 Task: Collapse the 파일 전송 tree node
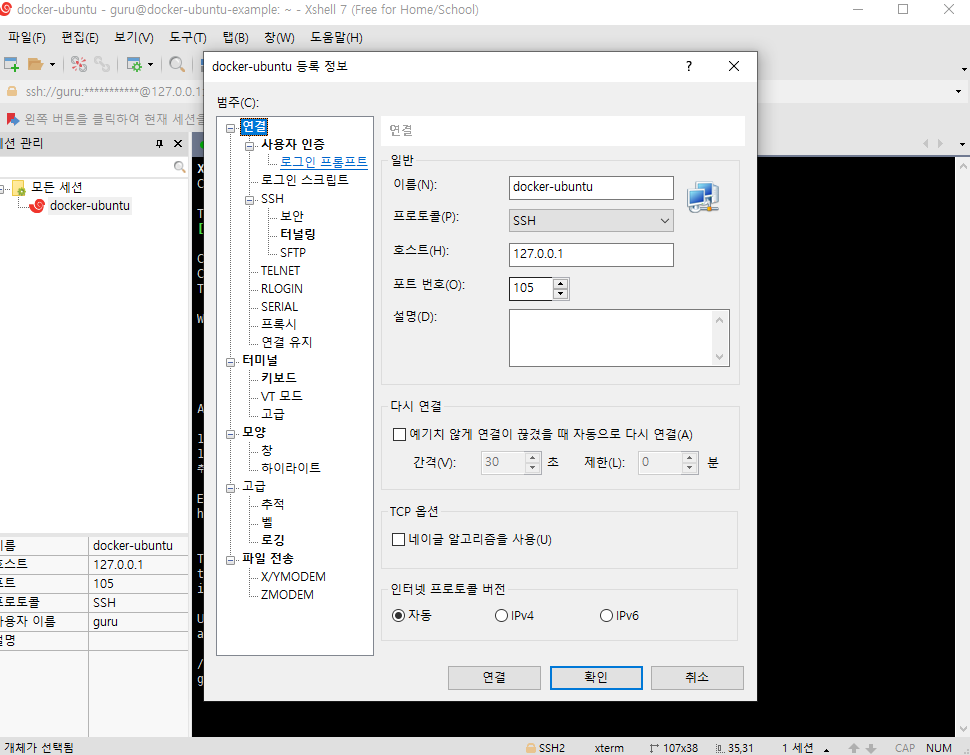click(x=231, y=560)
